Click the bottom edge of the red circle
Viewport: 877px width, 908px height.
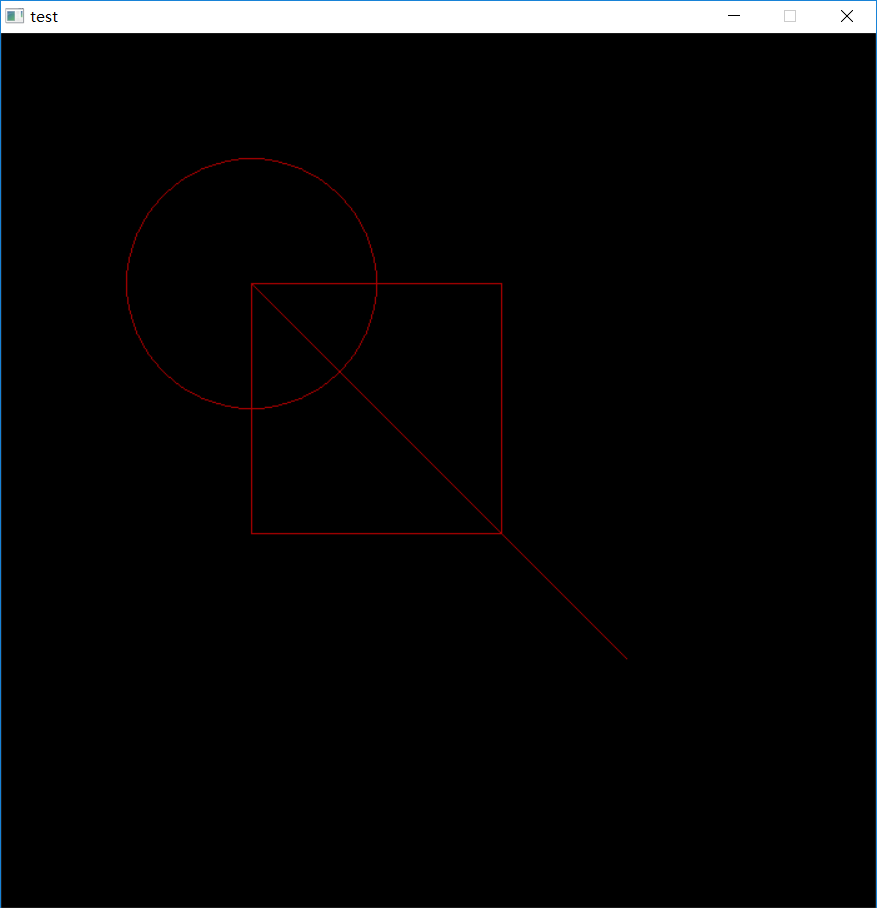(252, 407)
